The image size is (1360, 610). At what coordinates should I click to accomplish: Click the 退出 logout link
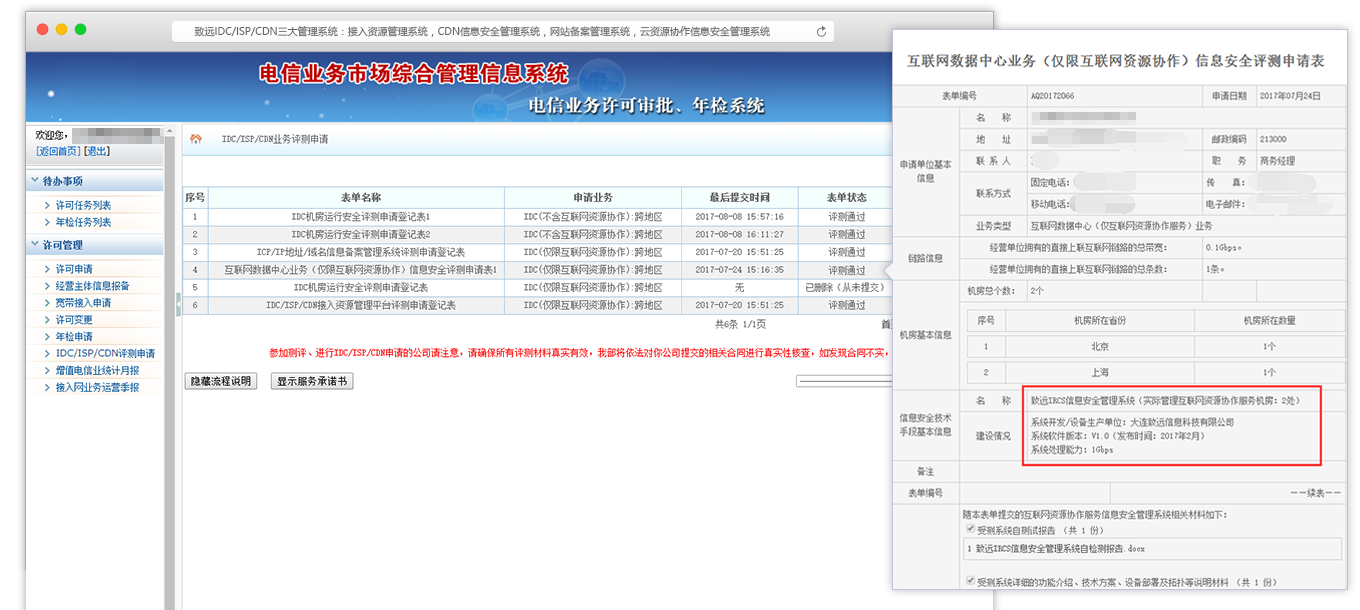coord(97,151)
